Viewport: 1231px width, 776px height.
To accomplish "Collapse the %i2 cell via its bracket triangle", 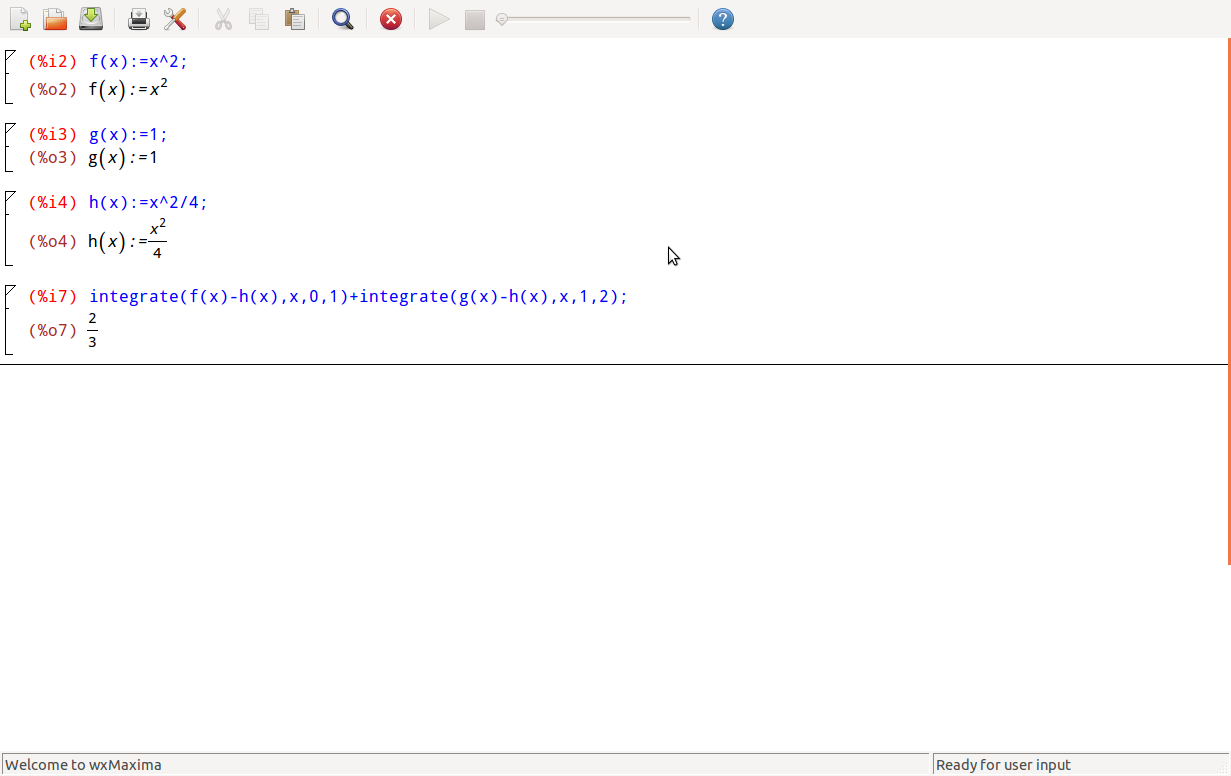I will (10, 56).
